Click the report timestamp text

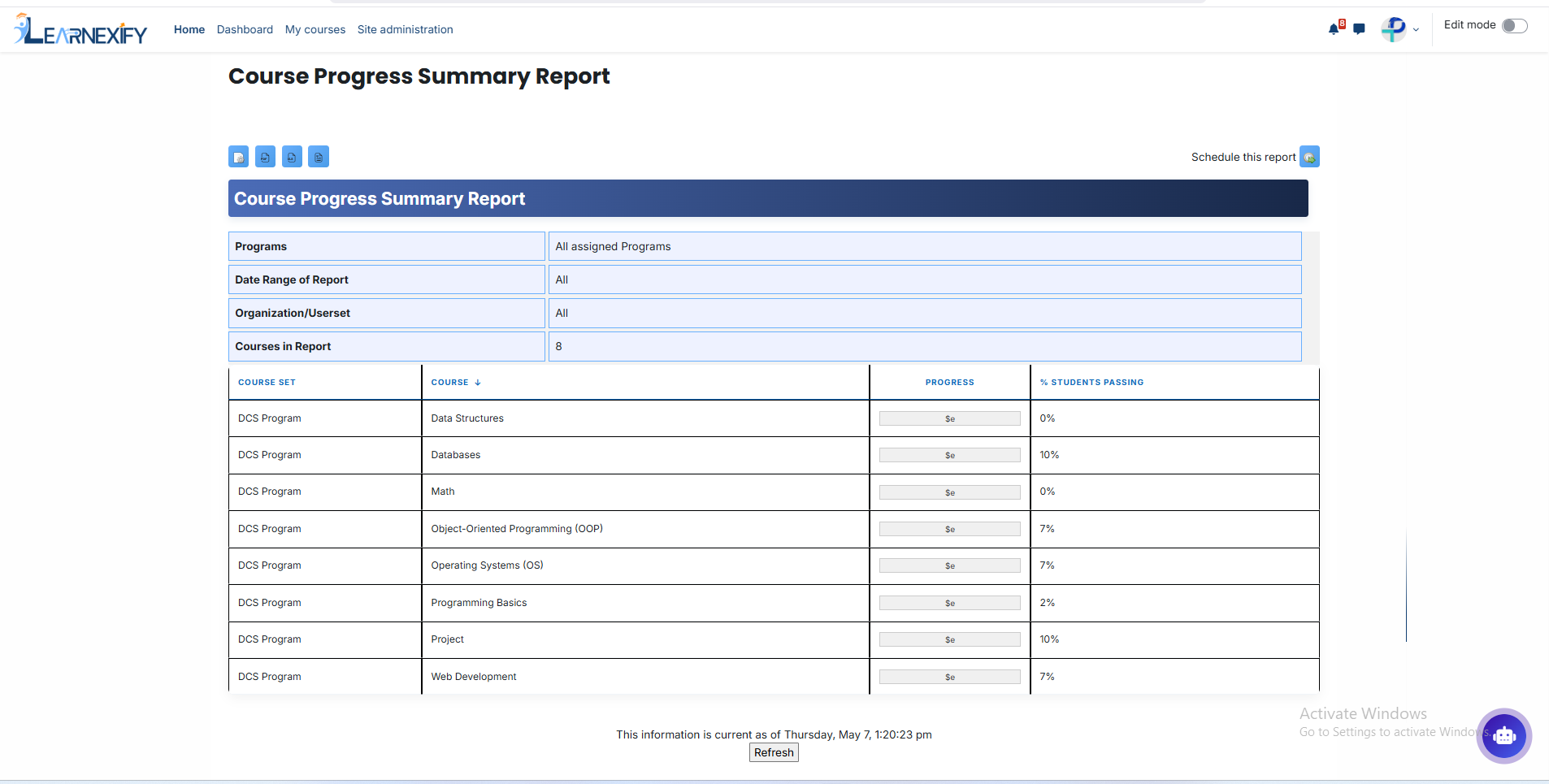pyautogui.click(x=774, y=734)
